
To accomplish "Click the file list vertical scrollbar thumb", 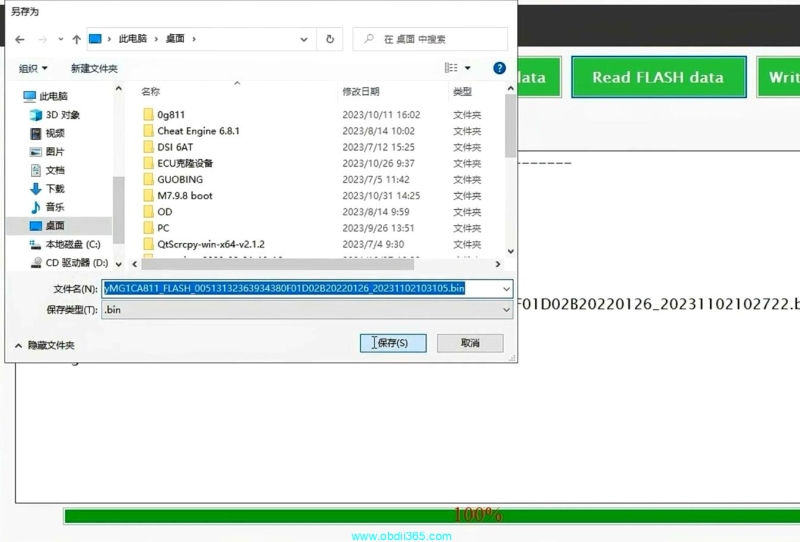I will 510,126.
